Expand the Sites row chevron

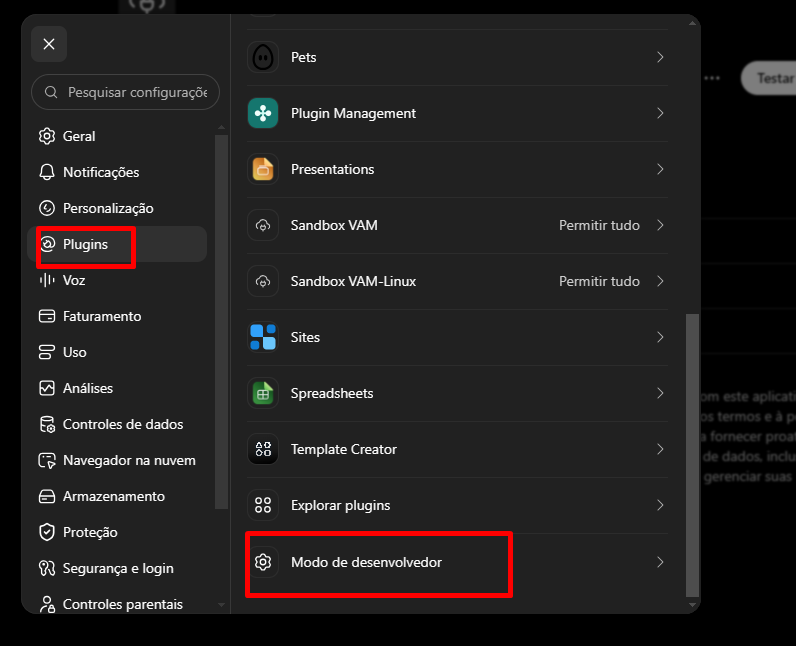pos(660,337)
